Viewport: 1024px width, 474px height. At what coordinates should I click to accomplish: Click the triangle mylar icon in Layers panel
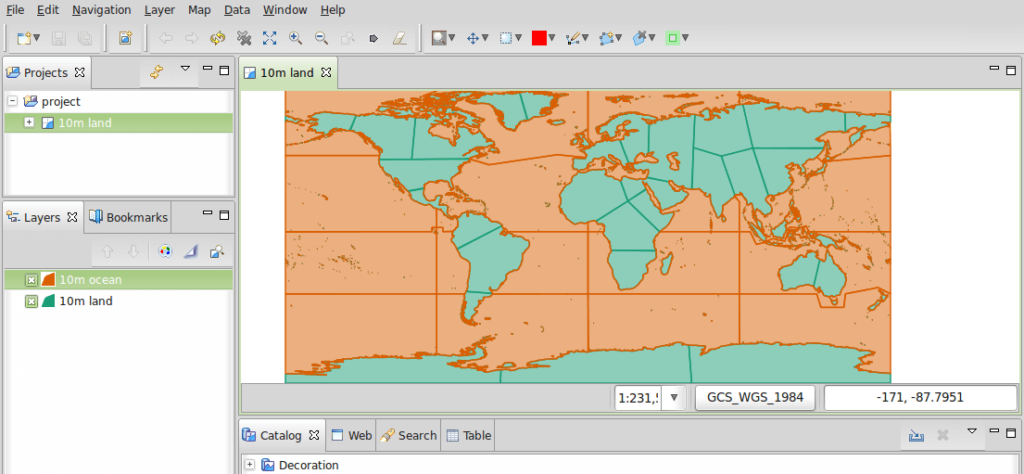point(191,250)
